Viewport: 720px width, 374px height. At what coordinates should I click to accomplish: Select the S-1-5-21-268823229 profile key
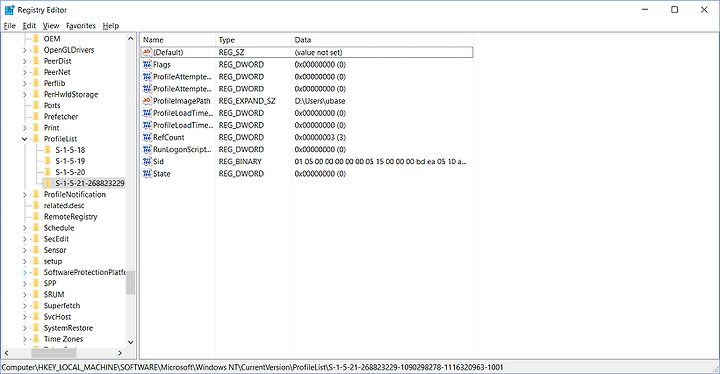[x=90, y=183]
